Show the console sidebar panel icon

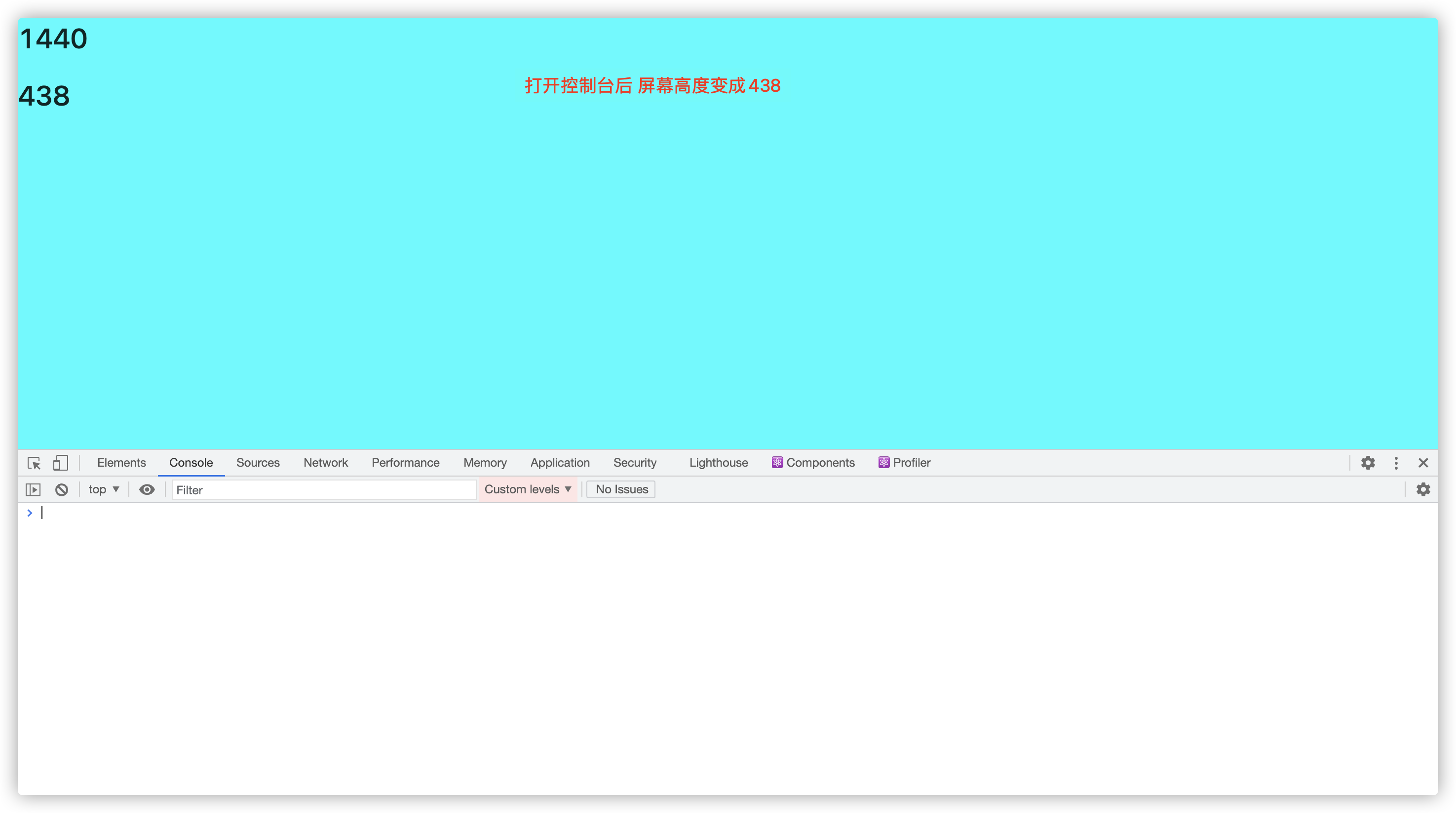[x=34, y=489]
